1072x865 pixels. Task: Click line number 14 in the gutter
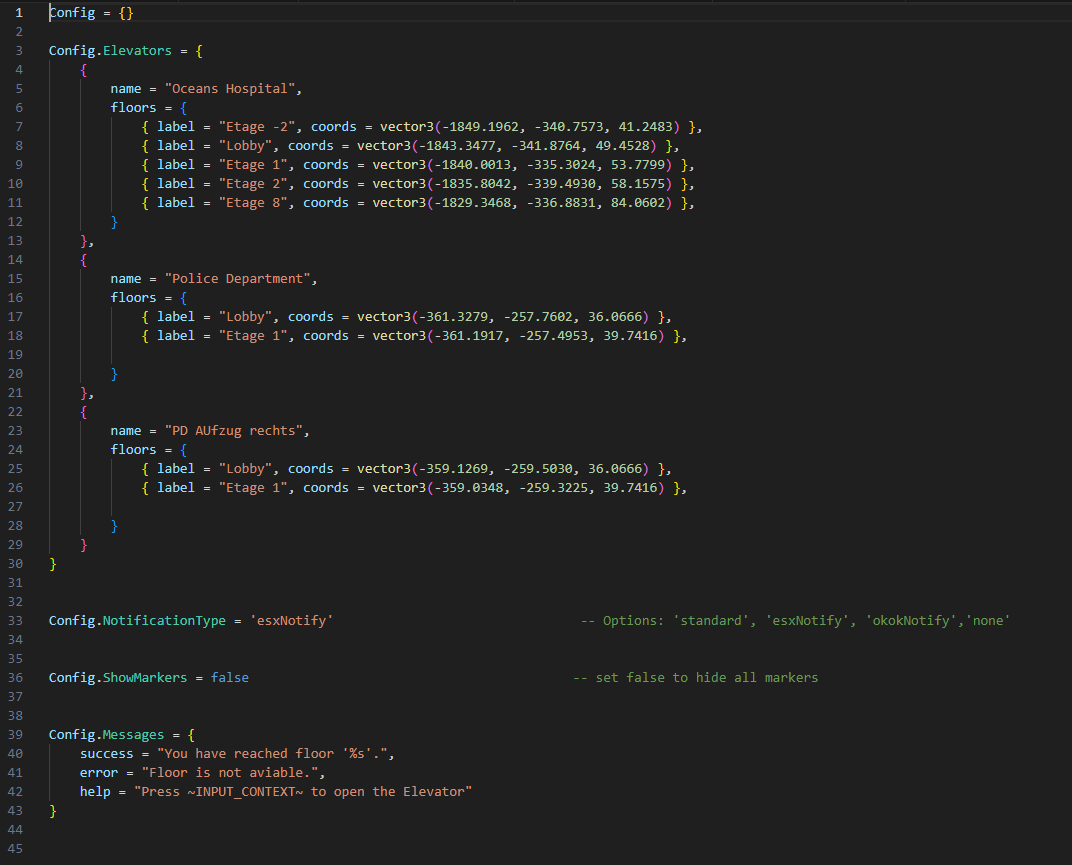(15, 260)
